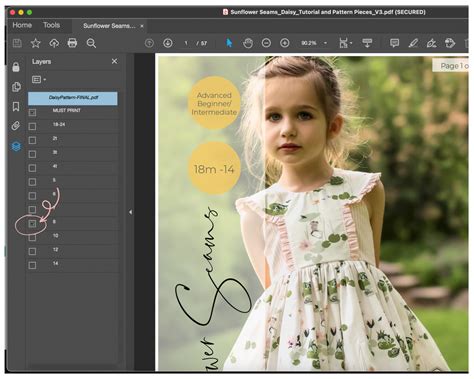Enable the size 5 layer checkbox
Image resolution: width=474 pixels, height=379 pixels.
point(32,182)
